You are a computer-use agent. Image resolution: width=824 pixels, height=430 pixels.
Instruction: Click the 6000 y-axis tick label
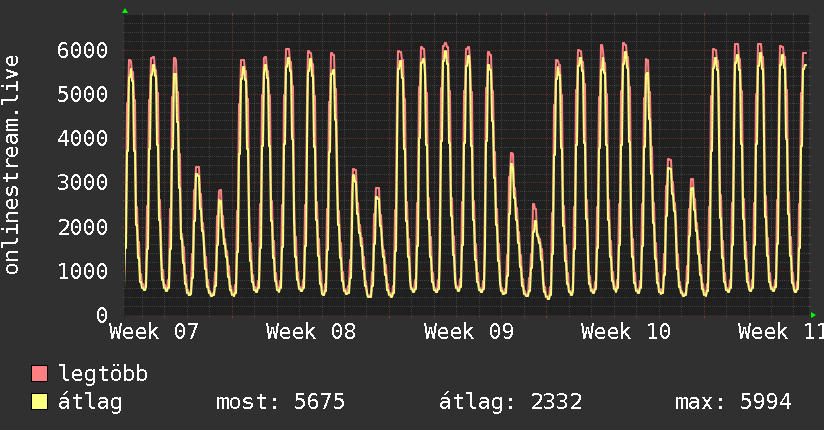[81, 50]
